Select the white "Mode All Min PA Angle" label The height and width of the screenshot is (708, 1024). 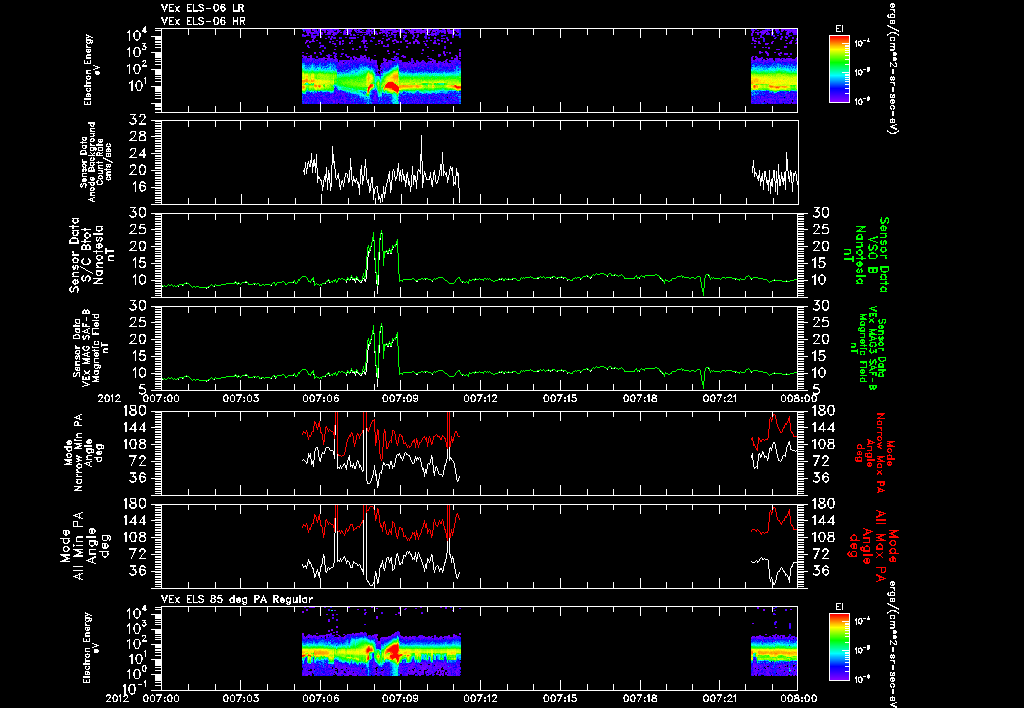(85, 545)
